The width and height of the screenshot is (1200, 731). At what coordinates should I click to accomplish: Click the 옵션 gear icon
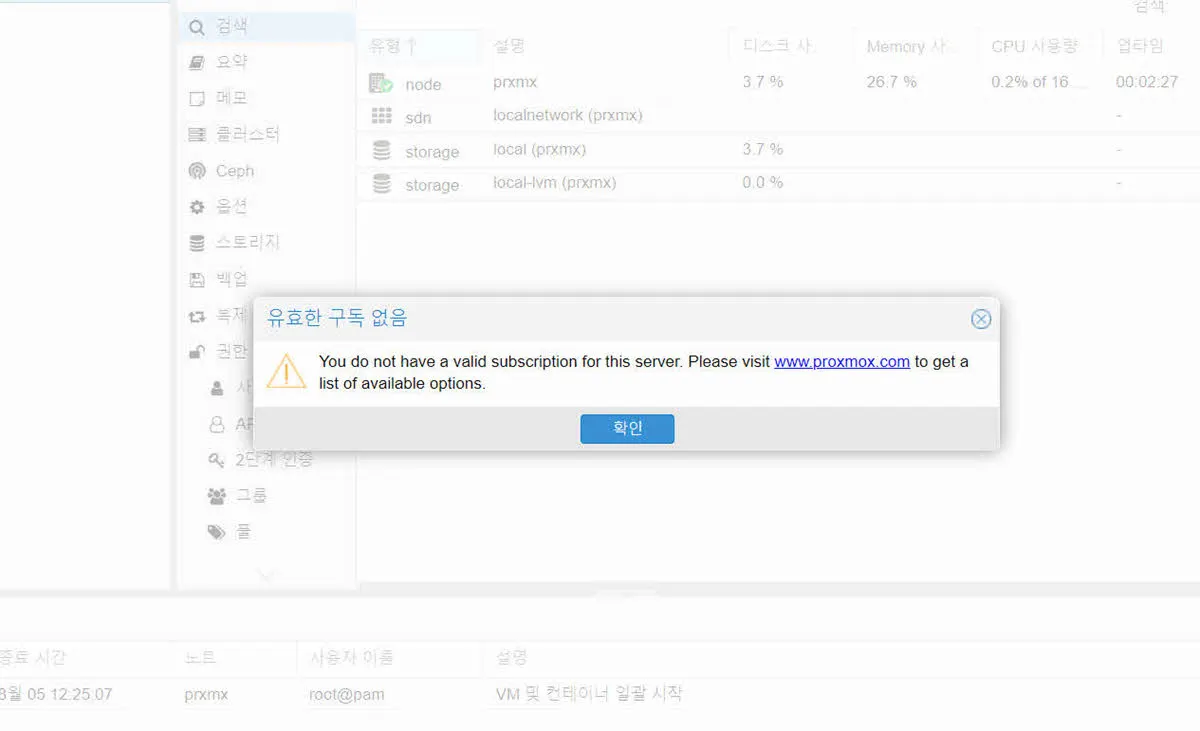[197, 208]
